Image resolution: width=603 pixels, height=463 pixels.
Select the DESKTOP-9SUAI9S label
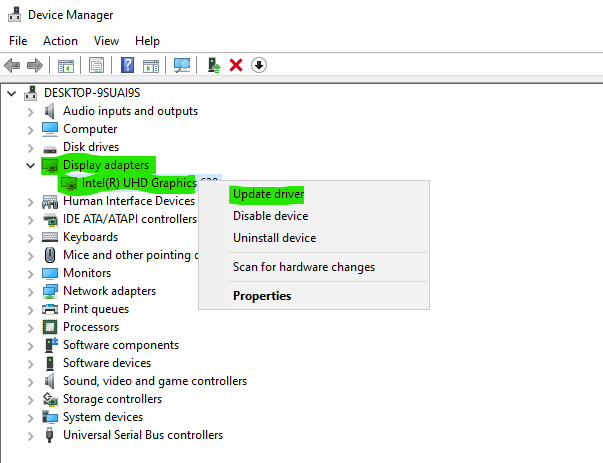92,93
